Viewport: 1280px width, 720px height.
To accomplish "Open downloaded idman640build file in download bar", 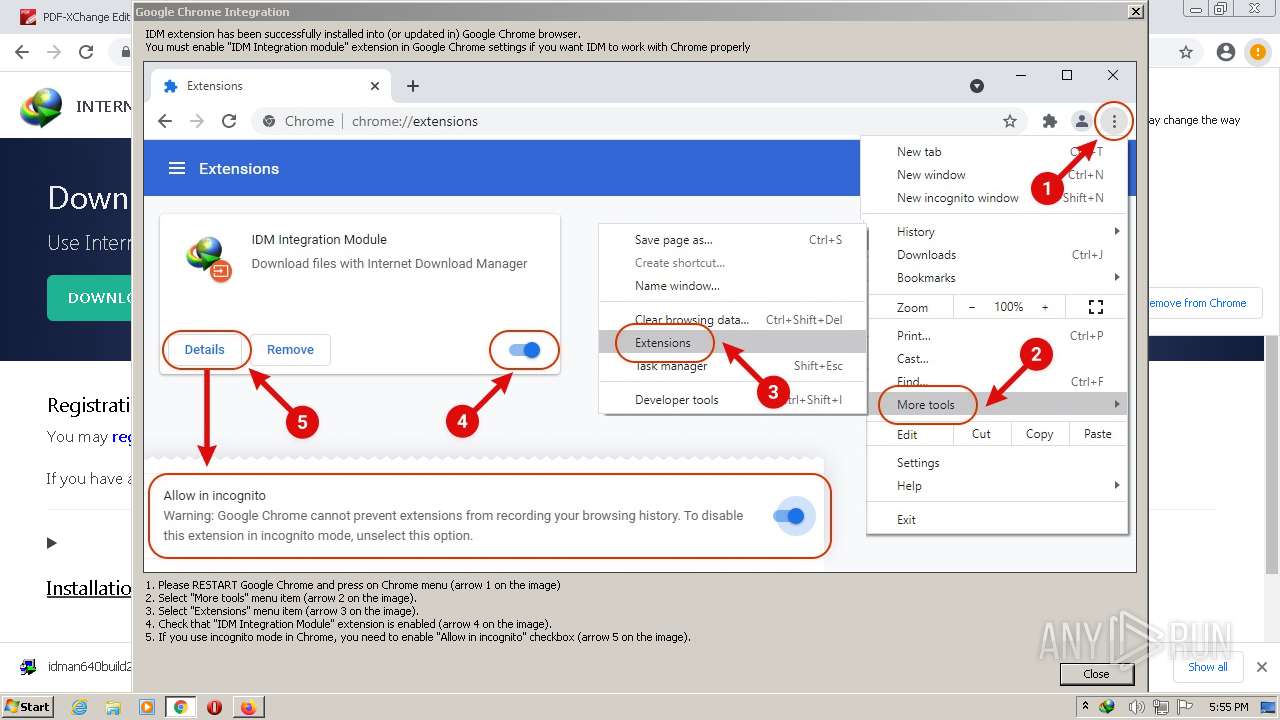I will pyautogui.click(x=76, y=667).
